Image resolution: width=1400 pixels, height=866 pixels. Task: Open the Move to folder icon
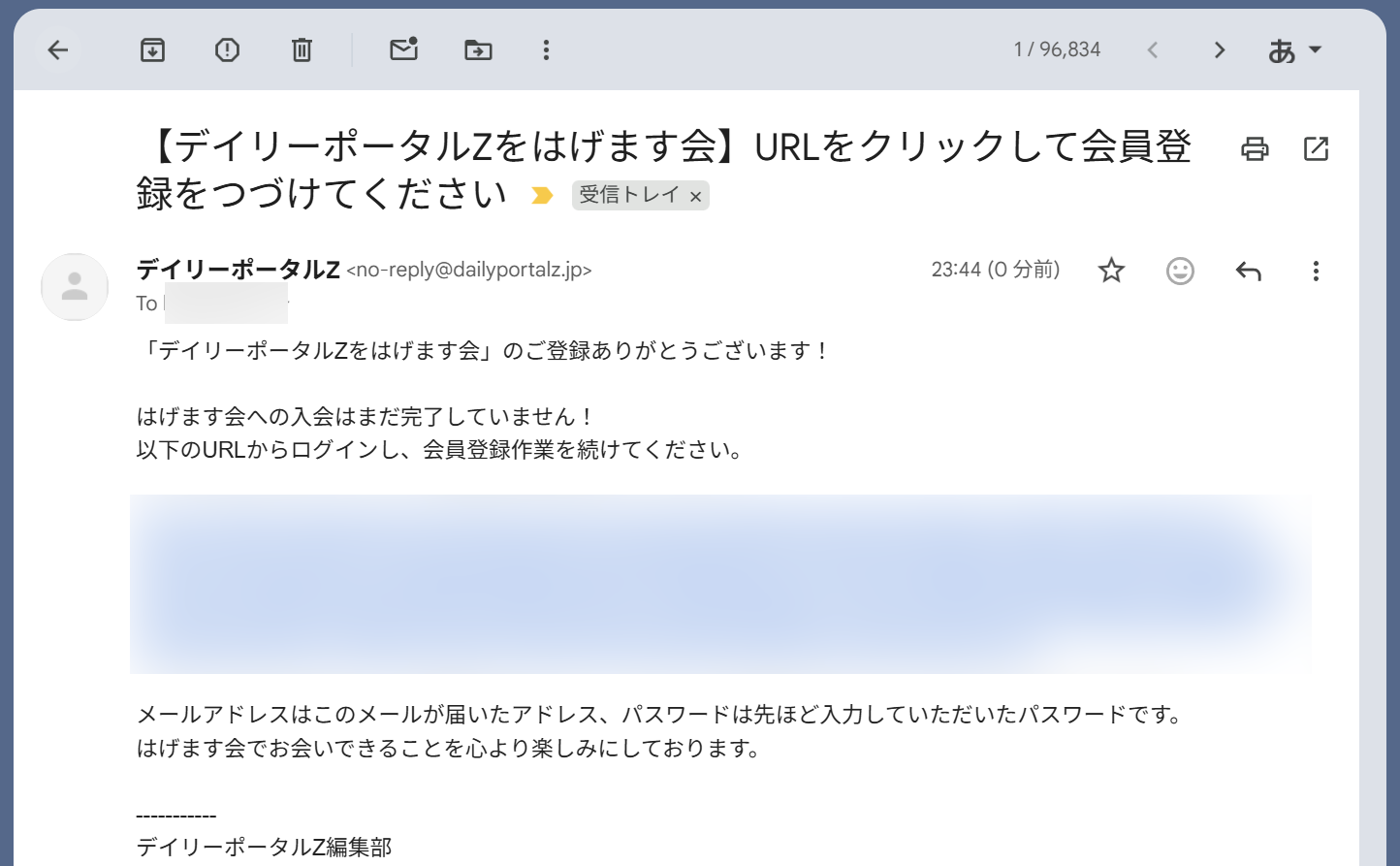coord(478,50)
